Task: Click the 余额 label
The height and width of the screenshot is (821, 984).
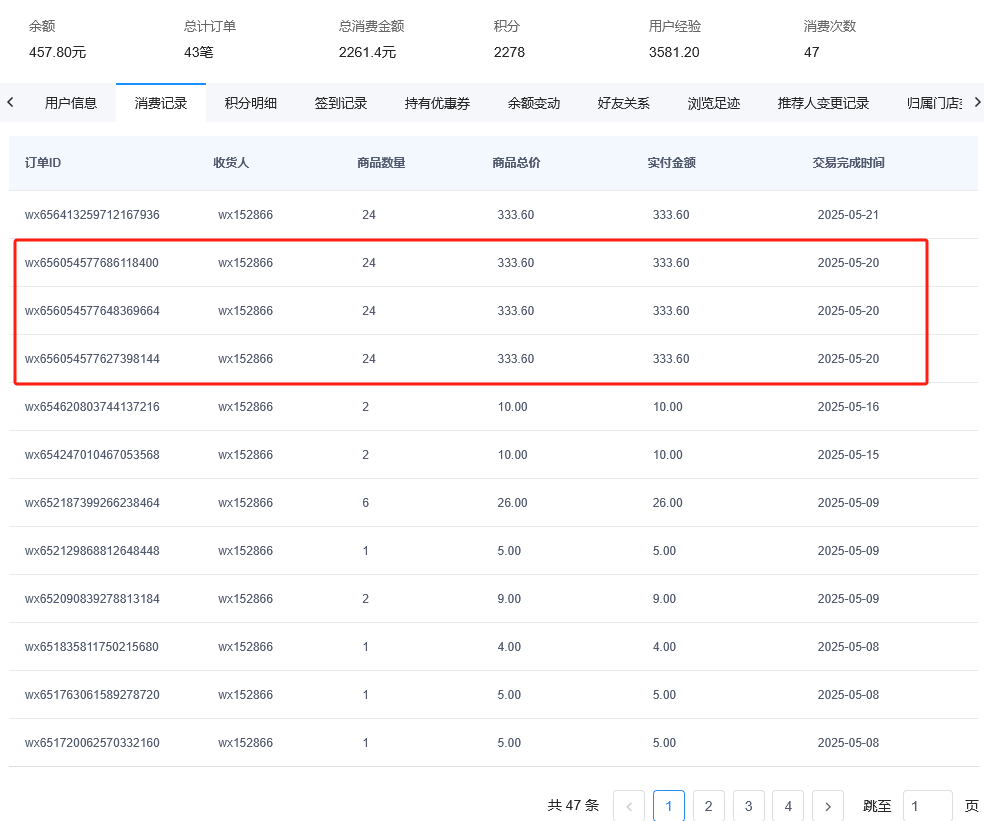Action: click(42, 26)
